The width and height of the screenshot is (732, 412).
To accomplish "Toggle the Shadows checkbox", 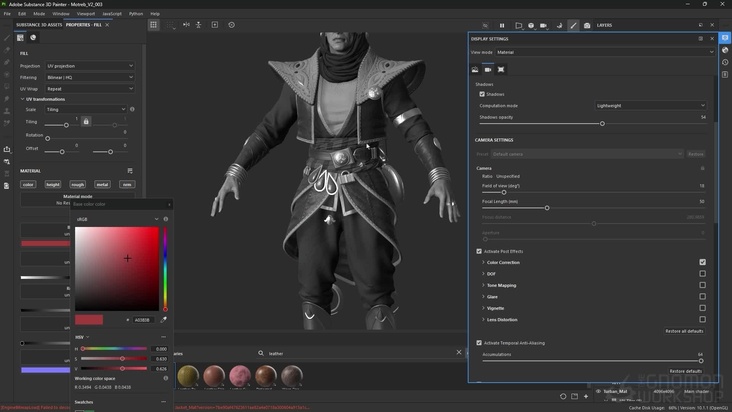I will pyautogui.click(x=482, y=94).
